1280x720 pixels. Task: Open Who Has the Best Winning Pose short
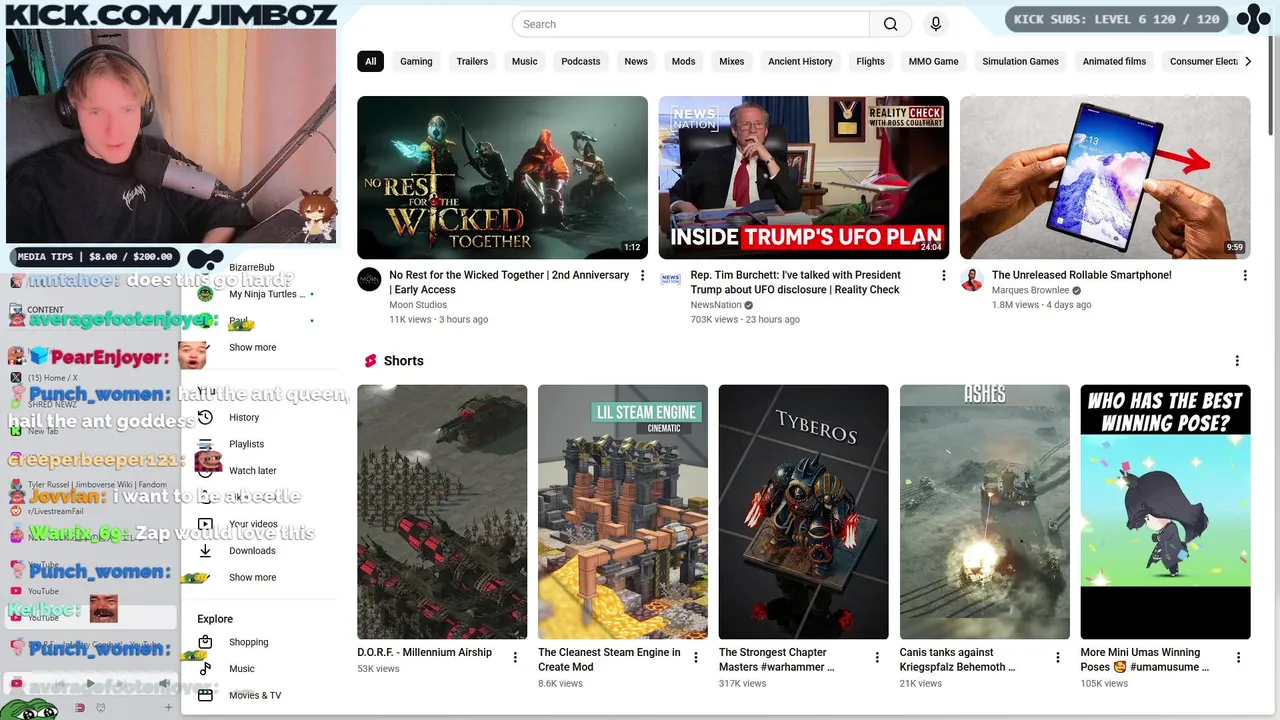[x=1165, y=512]
